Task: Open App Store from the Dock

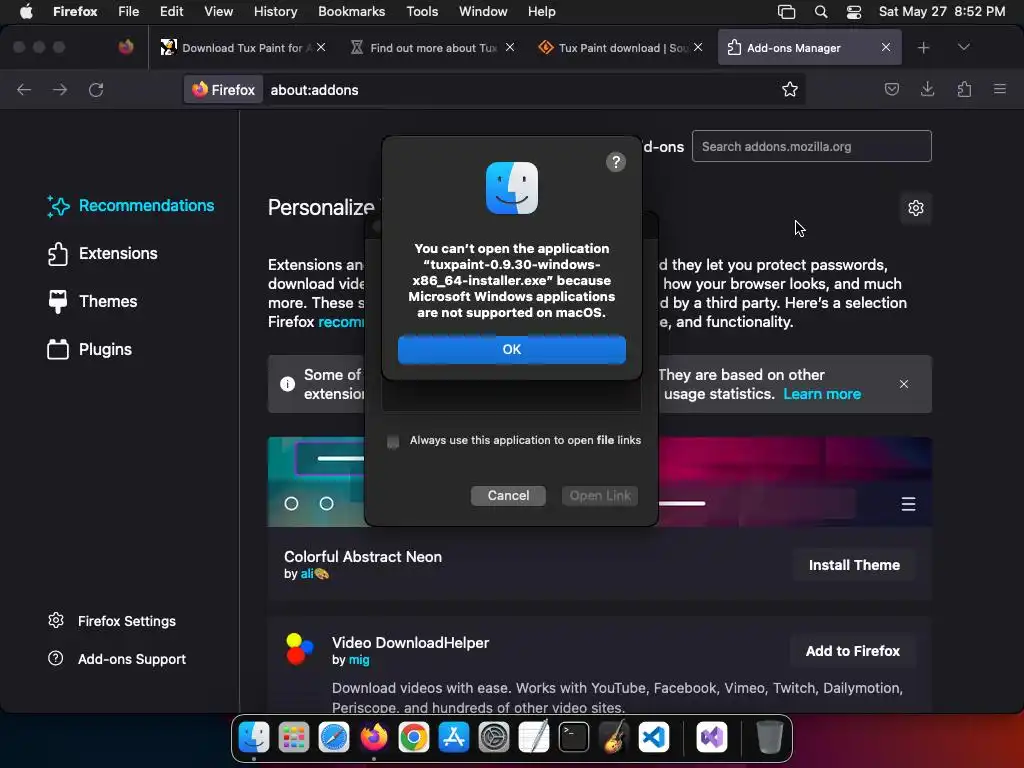Action: coord(454,738)
